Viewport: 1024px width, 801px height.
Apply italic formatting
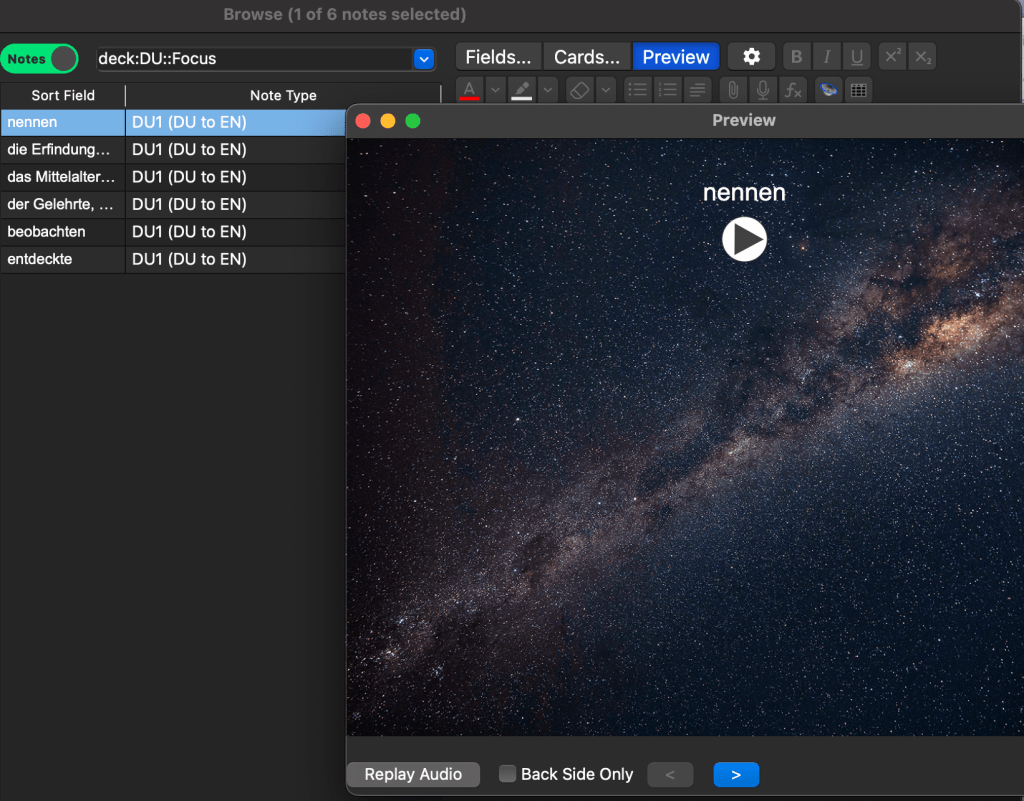(x=826, y=57)
